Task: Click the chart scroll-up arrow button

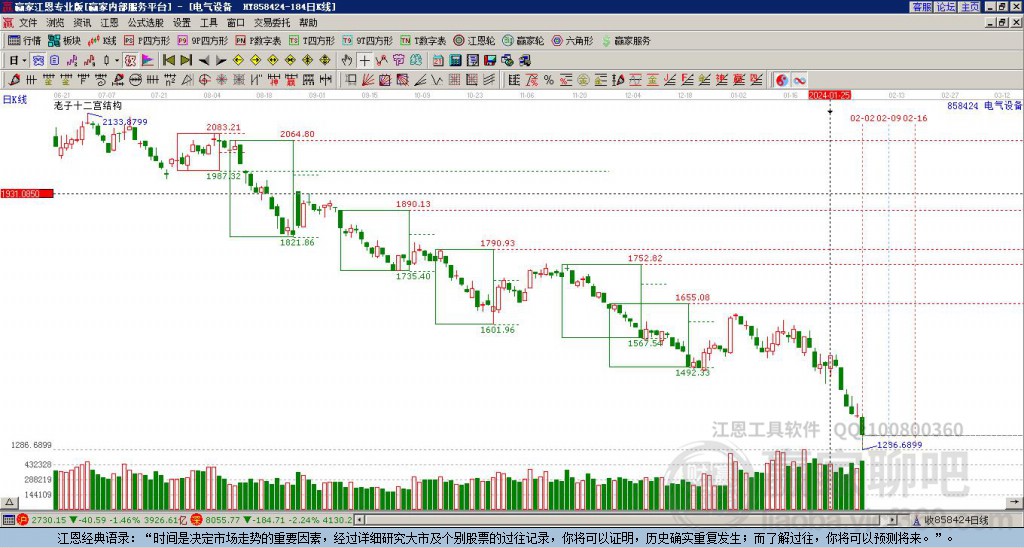Action: 8,502
